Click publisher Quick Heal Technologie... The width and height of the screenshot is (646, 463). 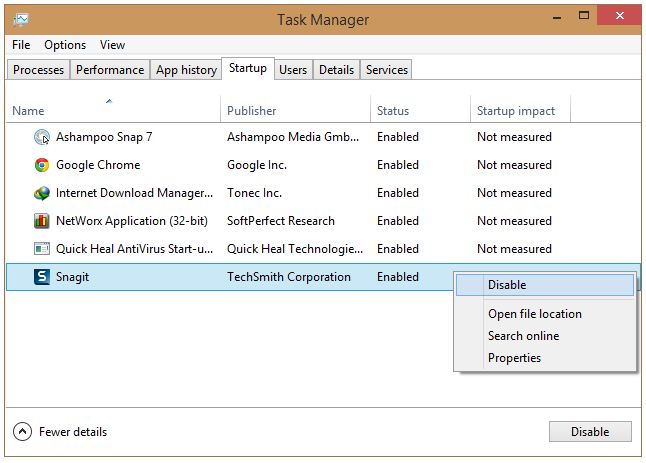point(295,249)
